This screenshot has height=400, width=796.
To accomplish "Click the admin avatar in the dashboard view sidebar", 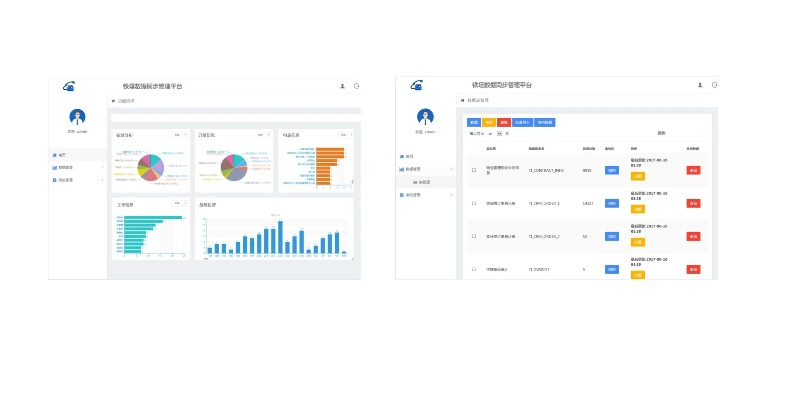I will click(x=77, y=116).
